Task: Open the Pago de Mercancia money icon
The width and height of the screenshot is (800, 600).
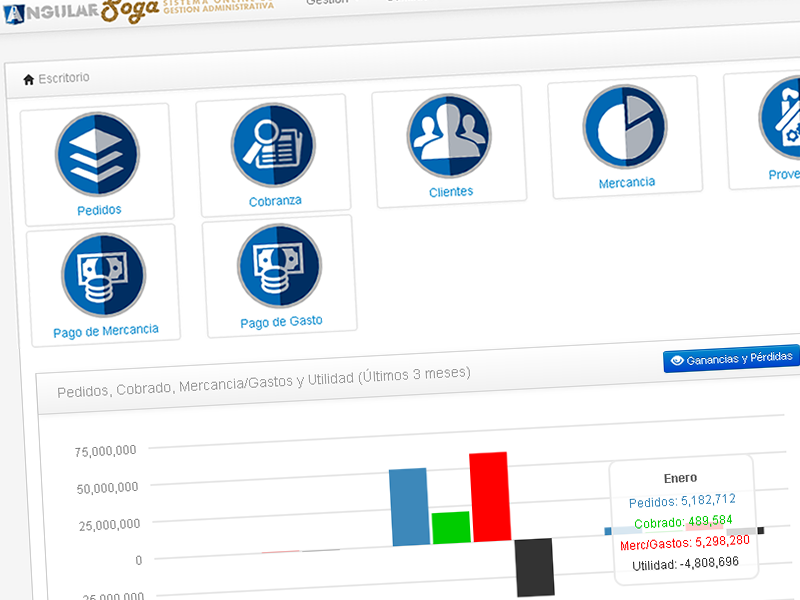Action: coord(103,275)
